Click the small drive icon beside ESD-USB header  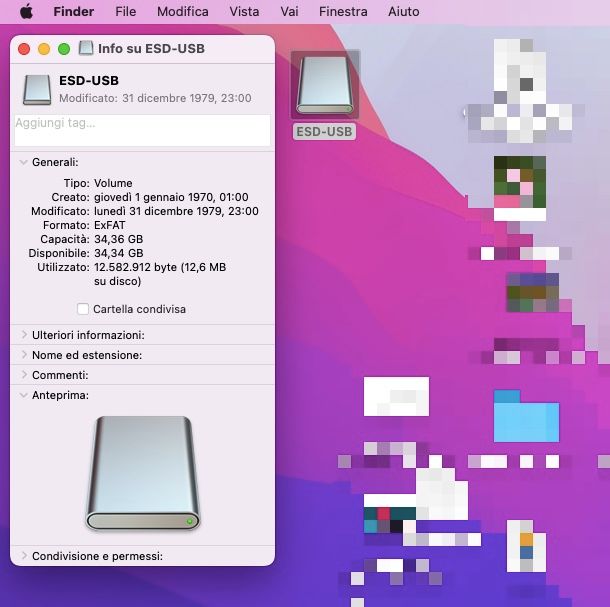(37, 90)
